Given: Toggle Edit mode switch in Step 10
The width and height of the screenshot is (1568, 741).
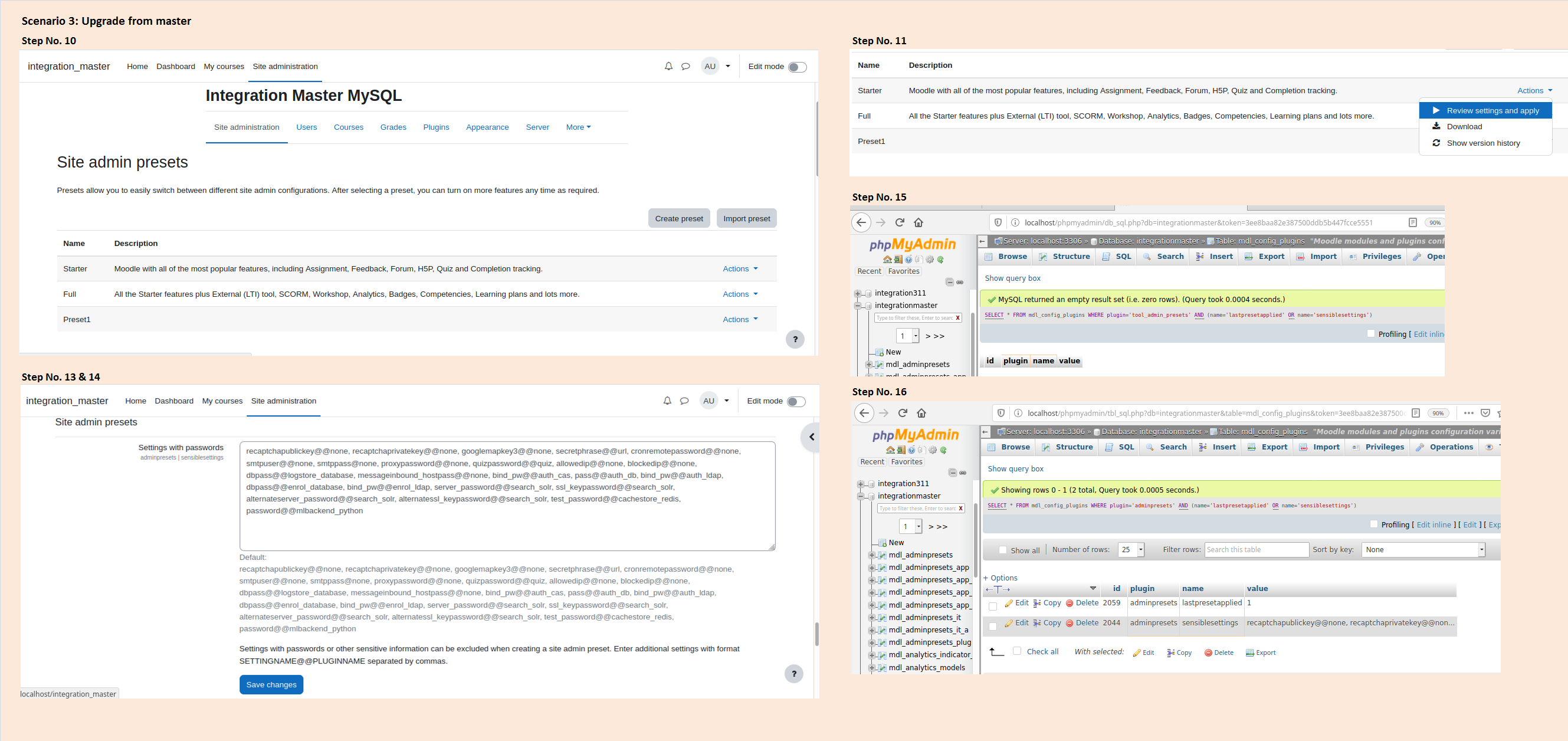Looking at the screenshot, I should (x=798, y=67).
